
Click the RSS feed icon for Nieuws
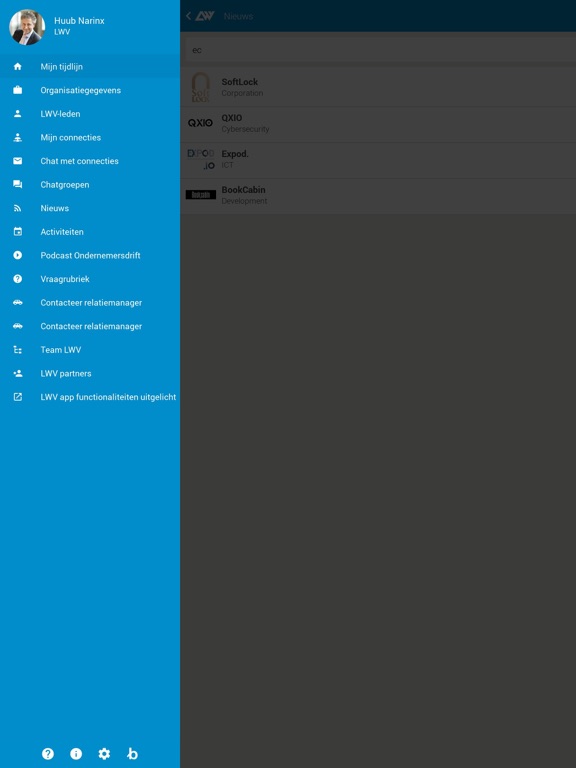click(x=18, y=208)
